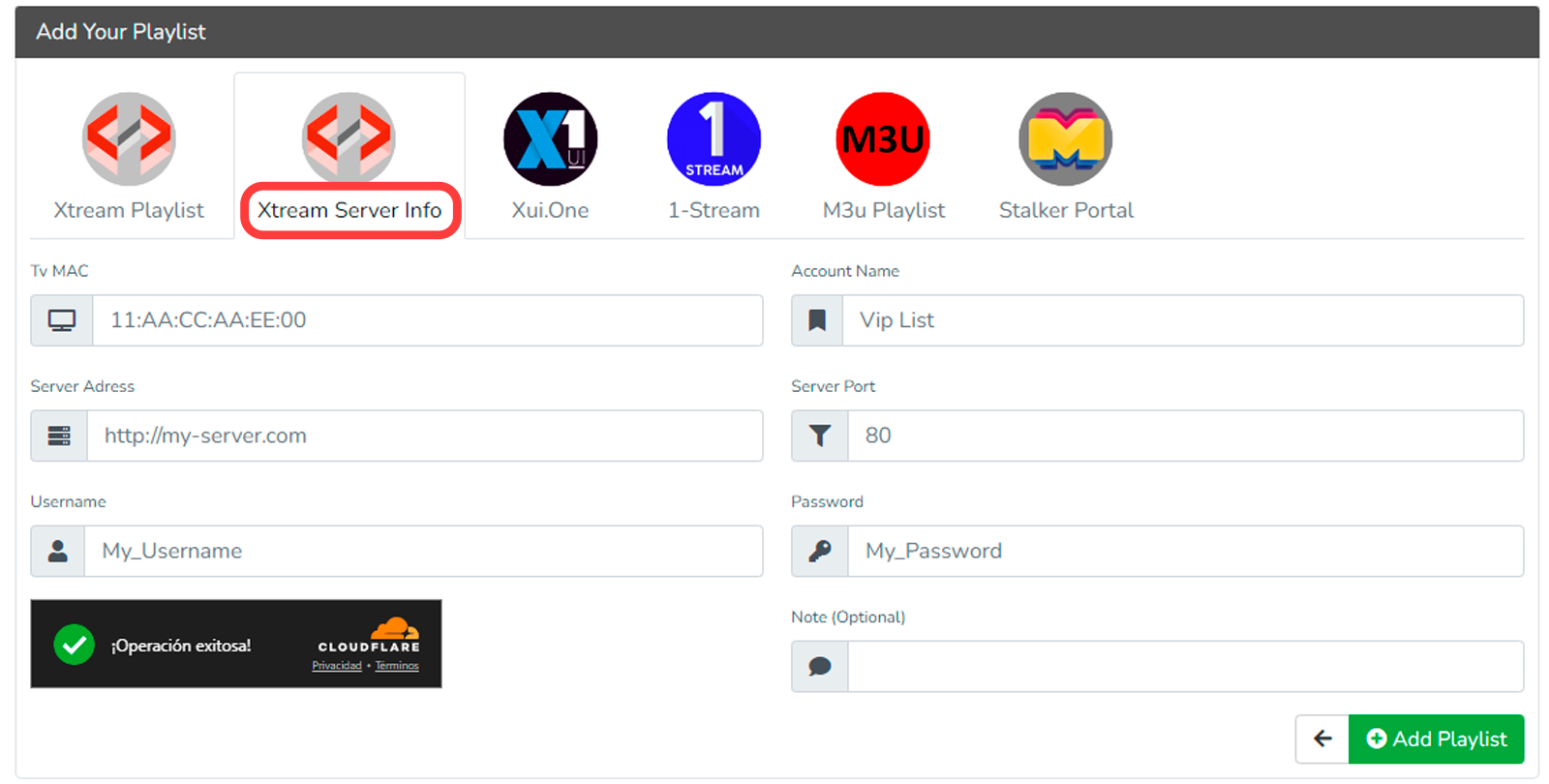The height and width of the screenshot is (784, 1549).
Task: Click the bookmark icon beside Account Name
Action: click(817, 320)
